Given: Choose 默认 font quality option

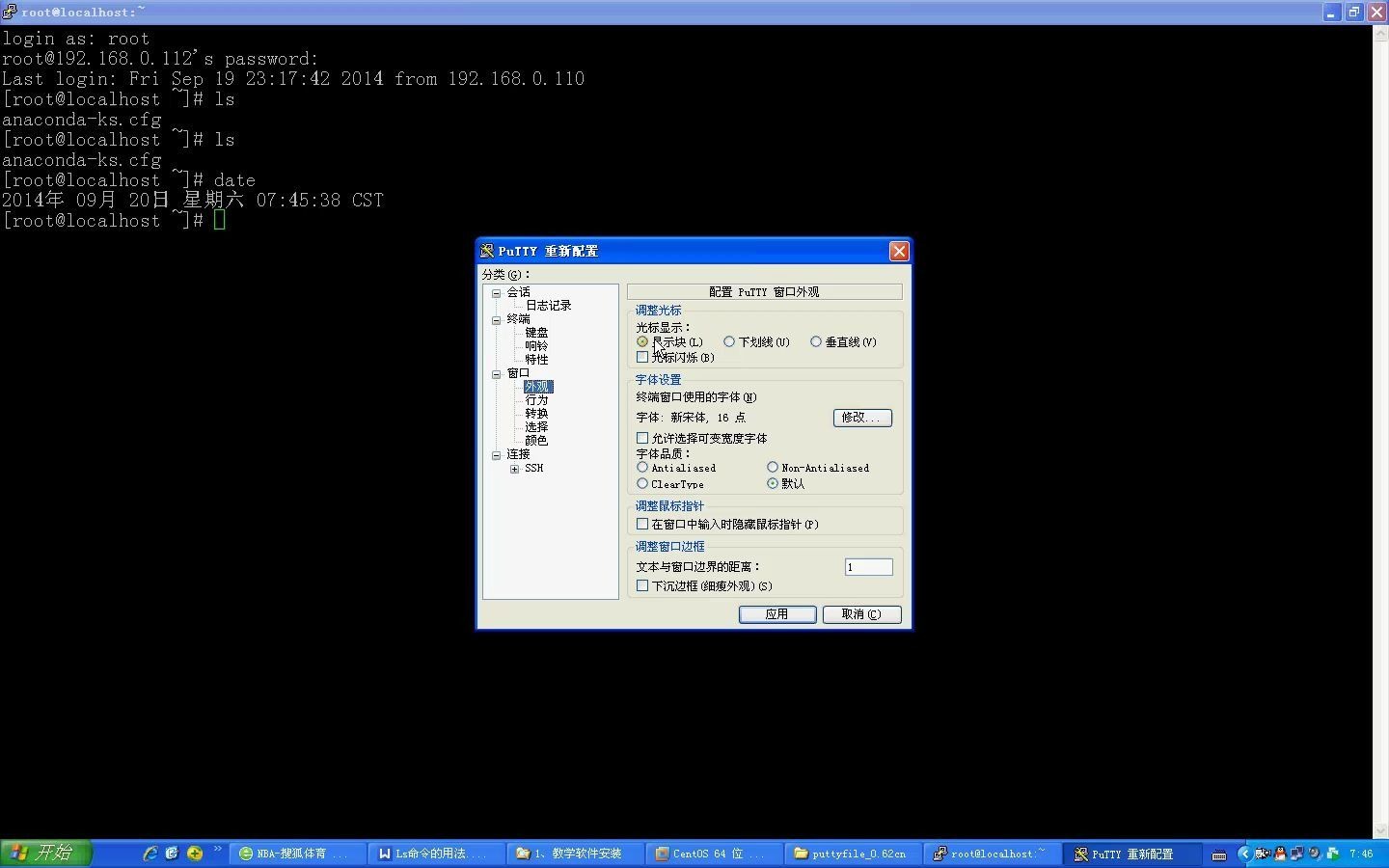Looking at the screenshot, I should tap(773, 484).
